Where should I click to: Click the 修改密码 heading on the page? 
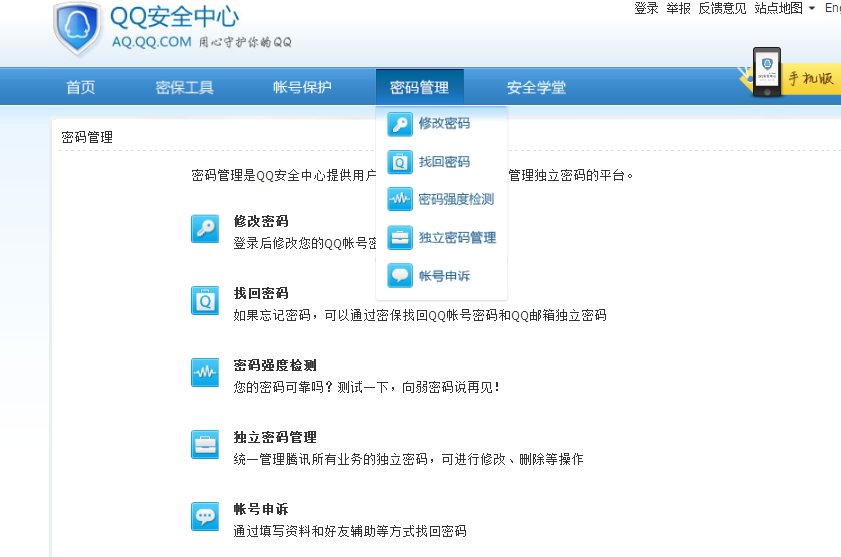click(261, 221)
